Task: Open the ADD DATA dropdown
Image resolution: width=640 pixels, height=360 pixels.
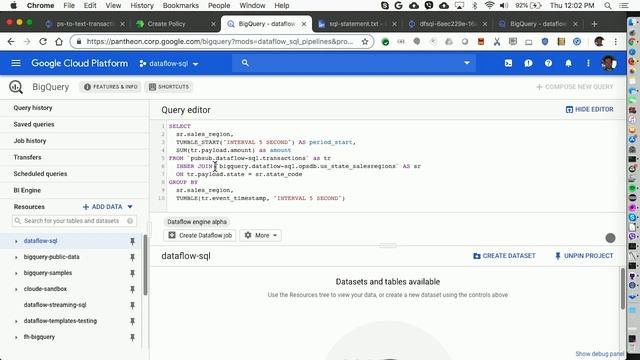Action: pyautogui.click(x=108, y=207)
